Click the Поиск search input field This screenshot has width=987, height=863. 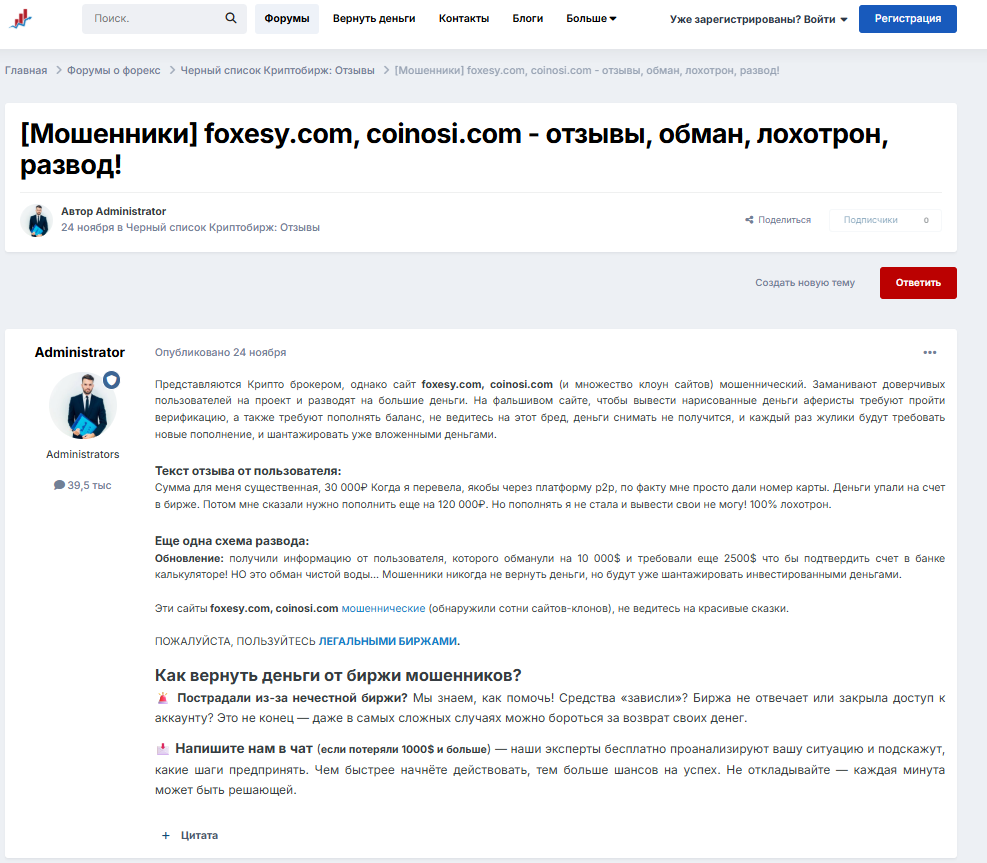(150, 18)
